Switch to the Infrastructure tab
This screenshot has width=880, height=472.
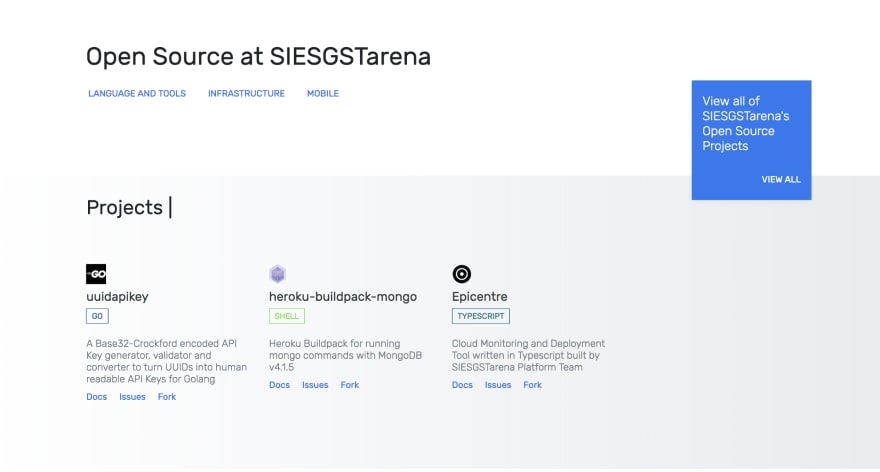[x=246, y=93]
